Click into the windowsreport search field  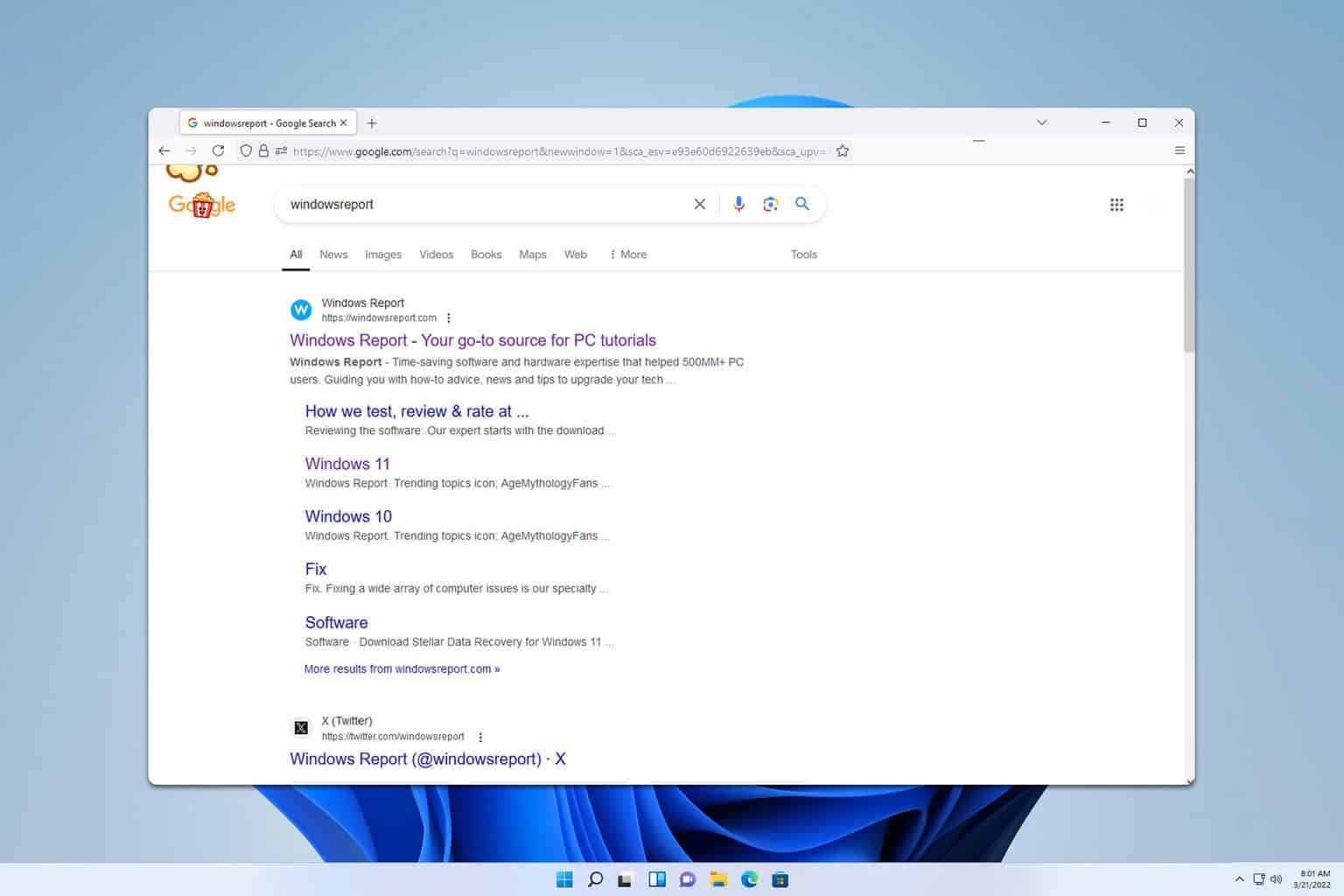pyautogui.click(x=486, y=204)
